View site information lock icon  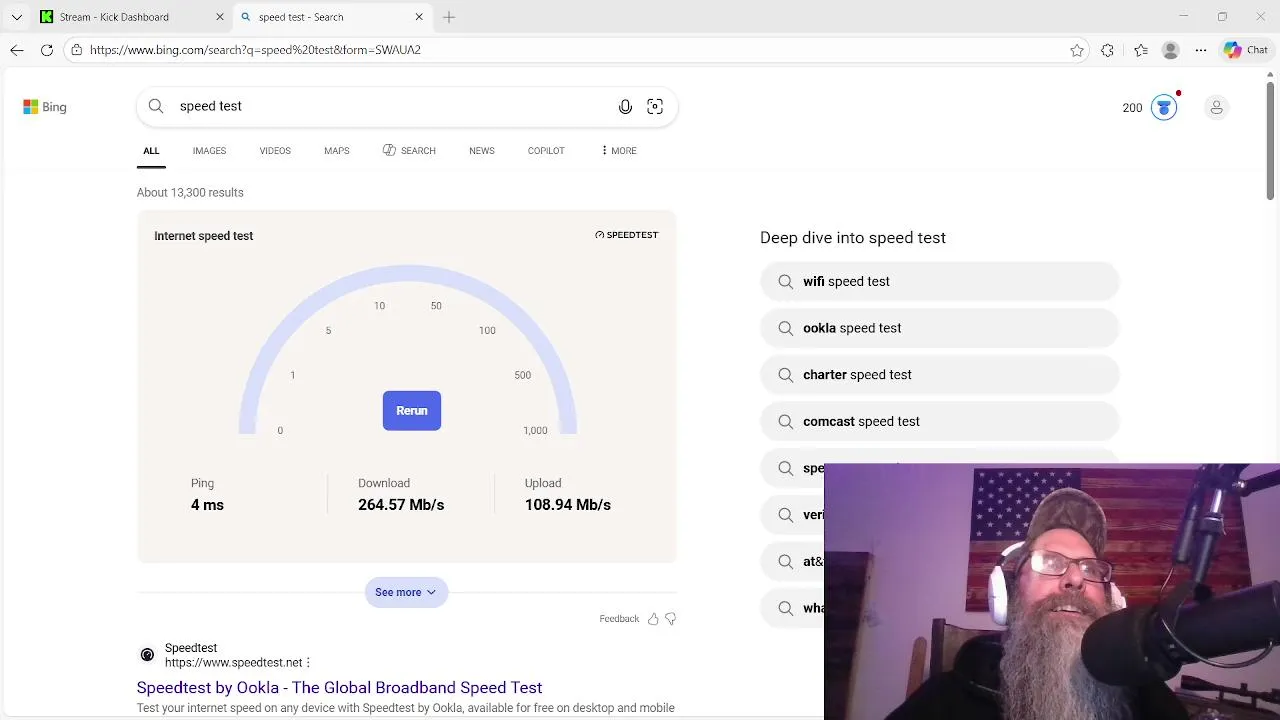click(x=77, y=50)
